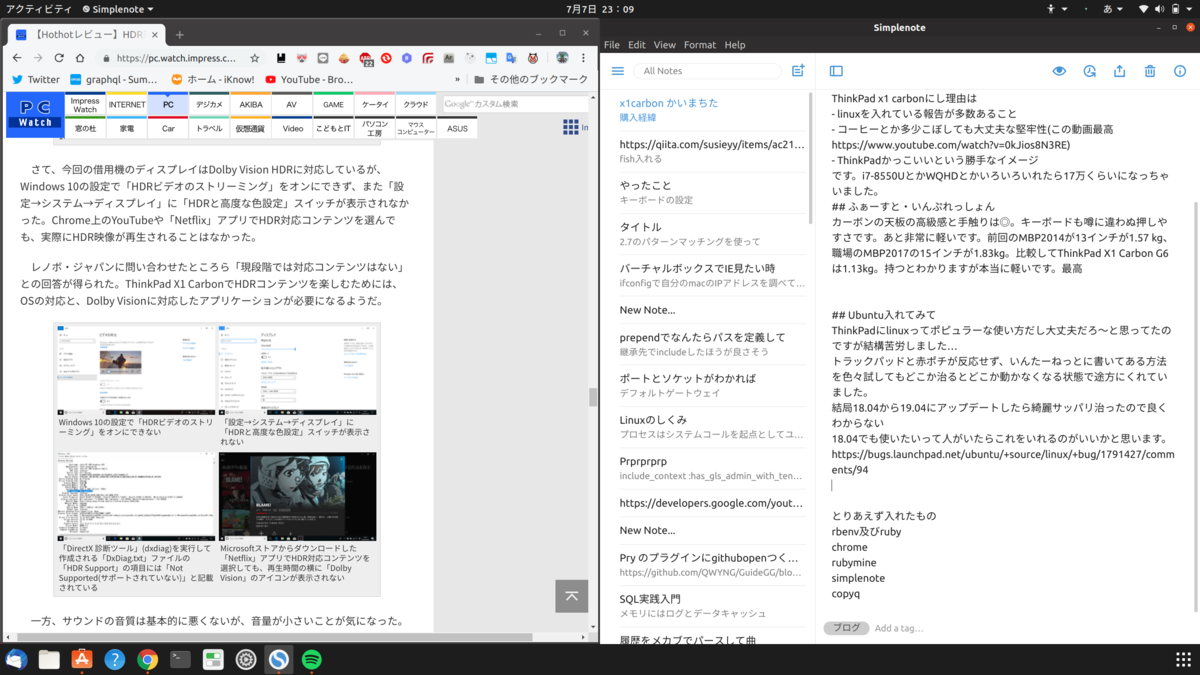Open Terminal from the dock
The width and height of the screenshot is (1200, 675).
[180, 659]
